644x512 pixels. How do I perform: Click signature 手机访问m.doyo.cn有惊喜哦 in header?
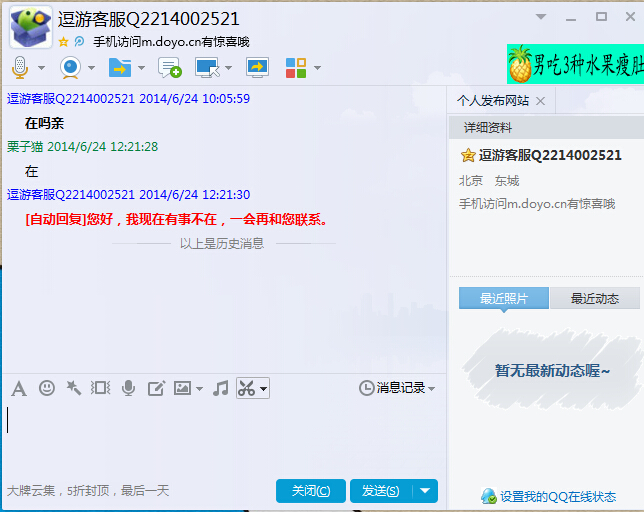pyautogui.click(x=171, y=42)
